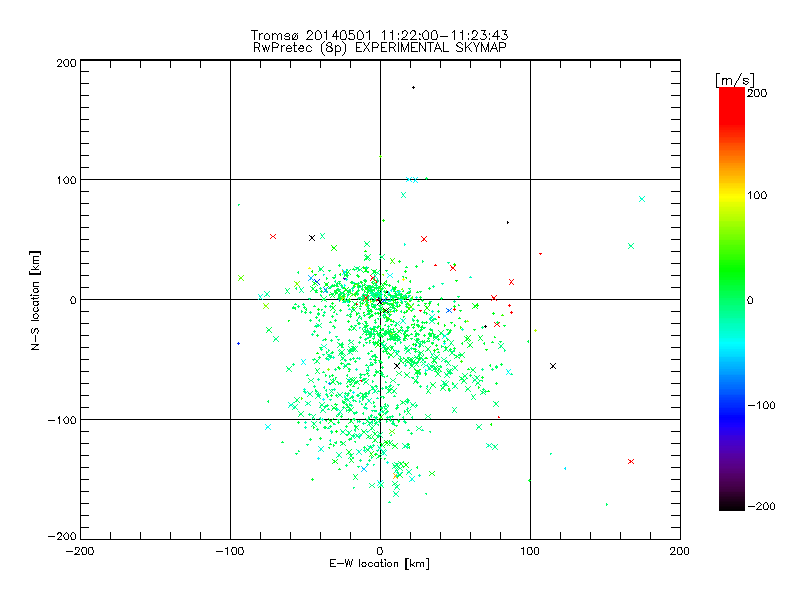Click the "[m/s]" colorbar unit label
Image resolution: width=800 pixels, height=600 pixels.
pyautogui.click(x=735, y=80)
